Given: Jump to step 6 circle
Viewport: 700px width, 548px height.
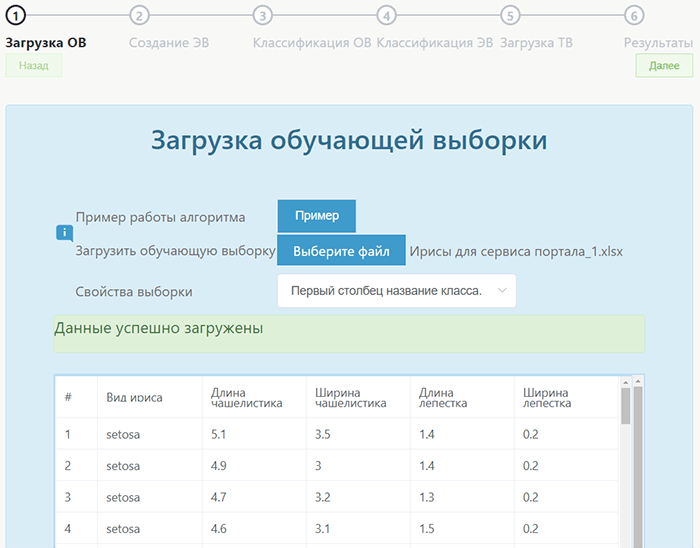Looking at the screenshot, I should point(634,16).
